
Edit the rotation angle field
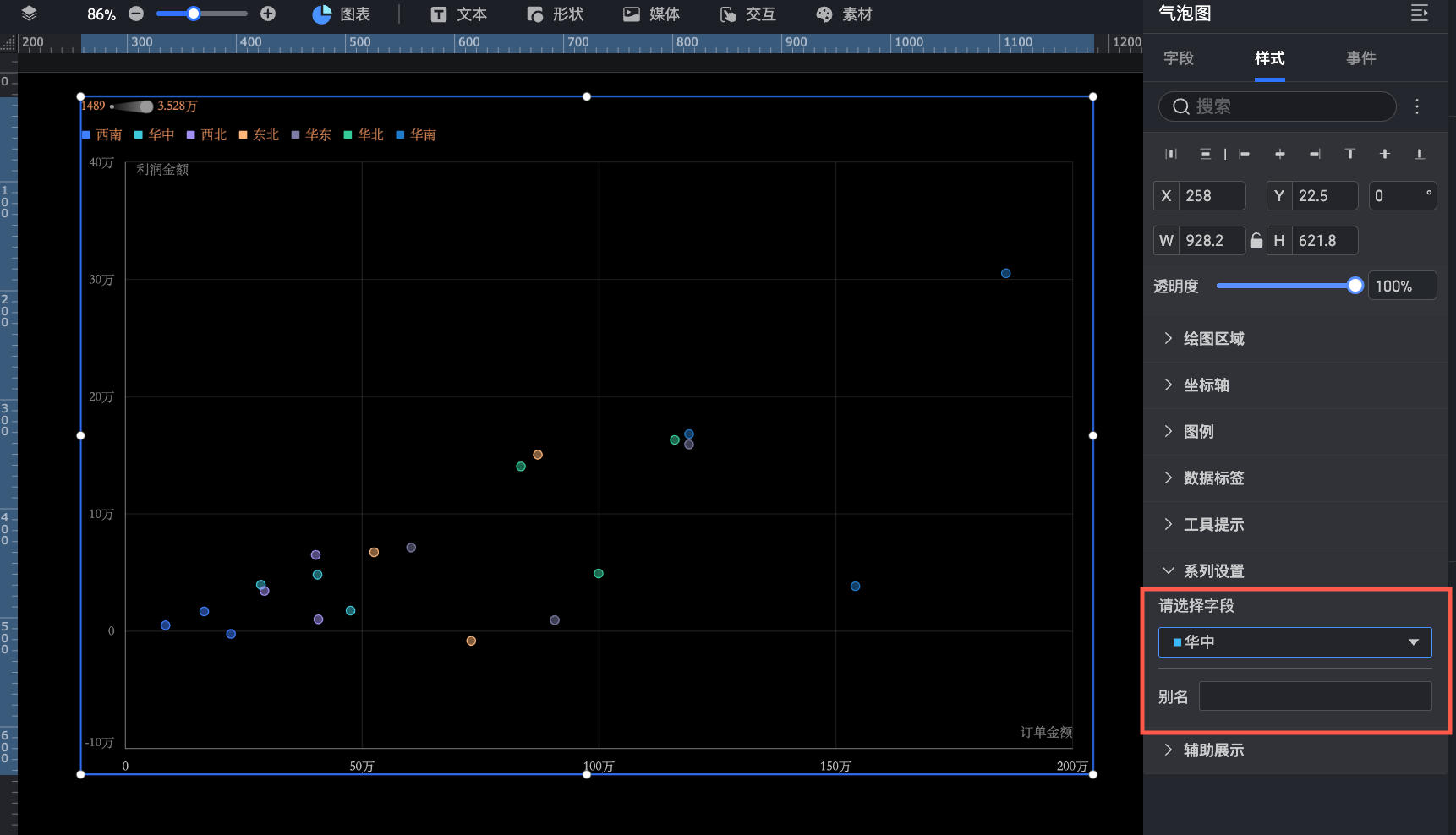1402,196
